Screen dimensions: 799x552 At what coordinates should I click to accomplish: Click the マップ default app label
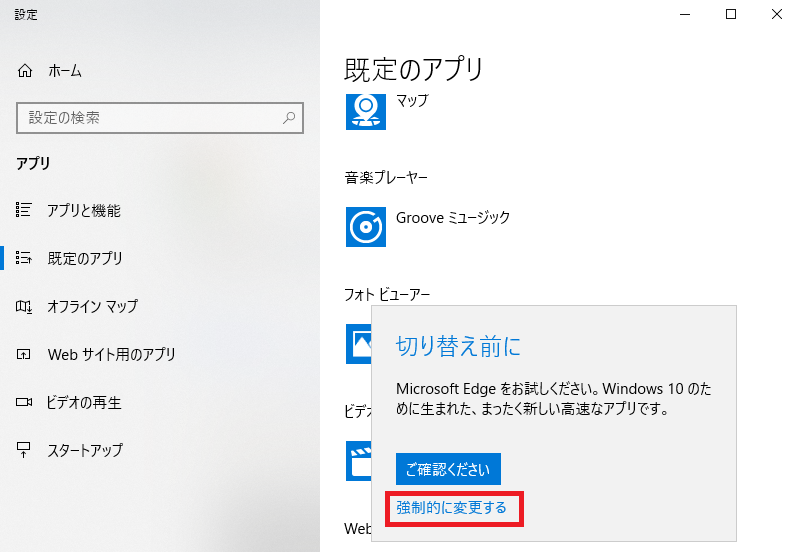click(x=412, y=100)
